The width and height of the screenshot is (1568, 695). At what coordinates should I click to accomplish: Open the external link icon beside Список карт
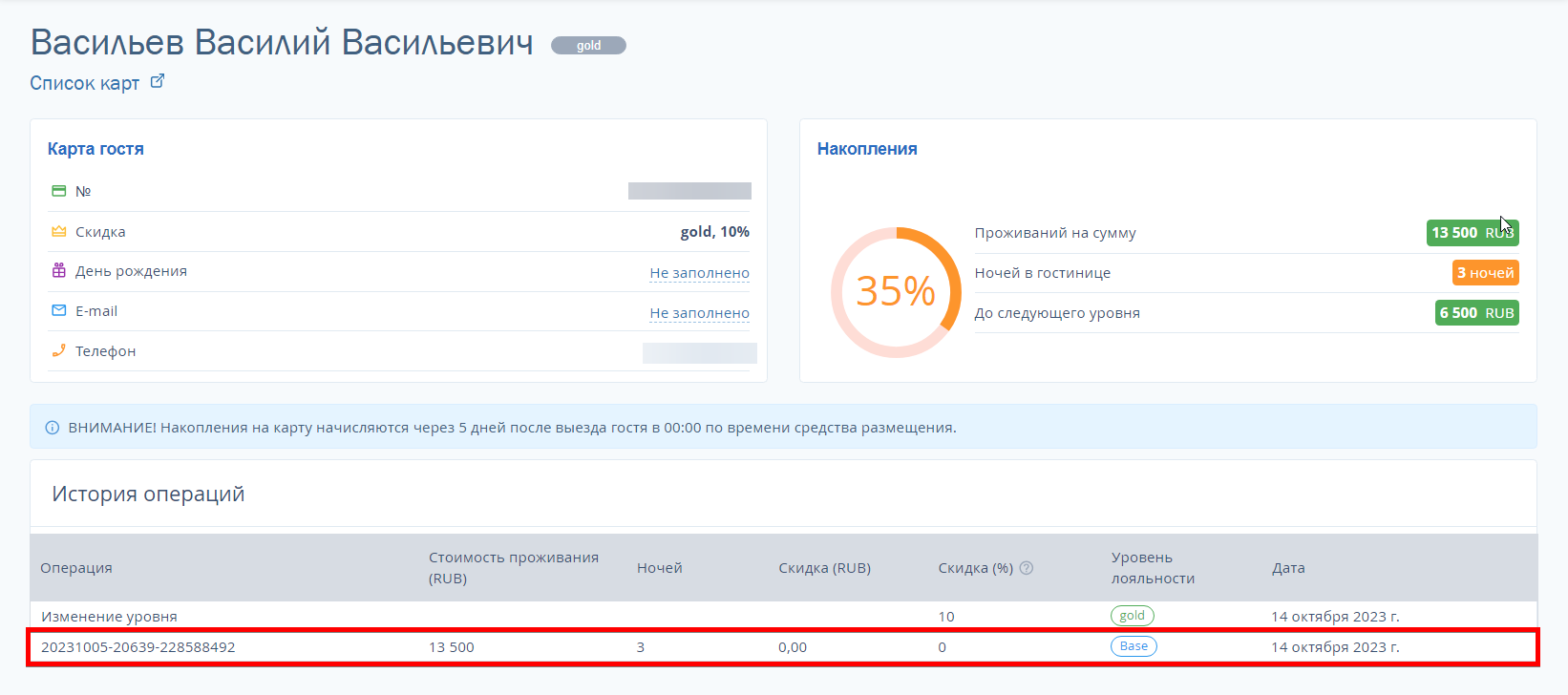[x=158, y=82]
